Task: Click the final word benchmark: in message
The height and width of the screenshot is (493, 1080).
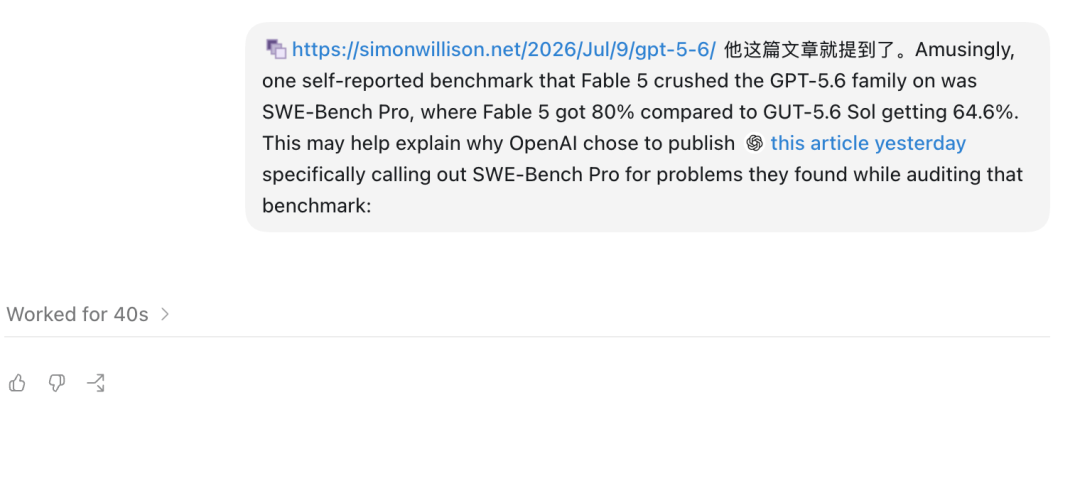Action: (316, 206)
